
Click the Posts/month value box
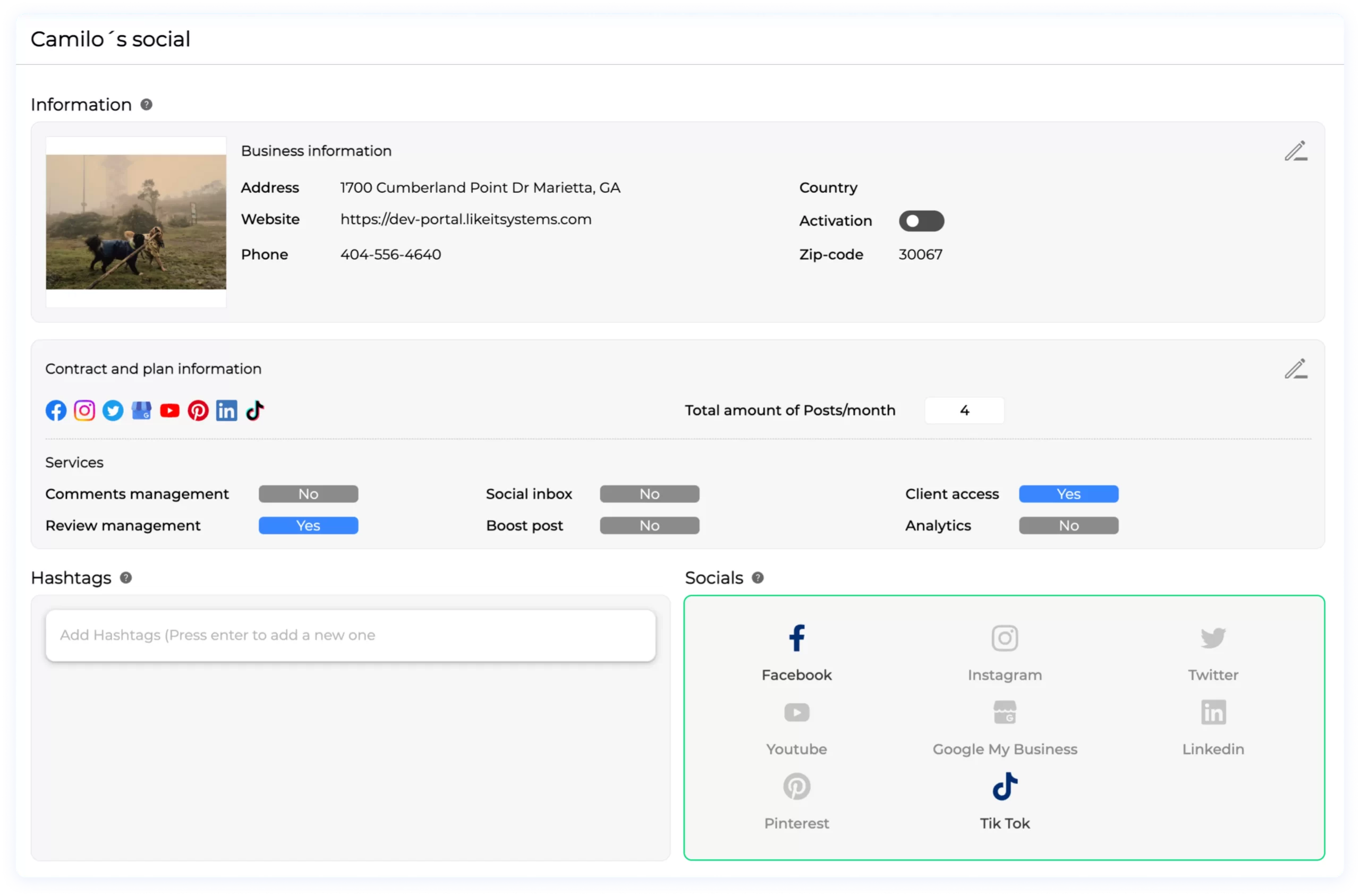(x=964, y=410)
